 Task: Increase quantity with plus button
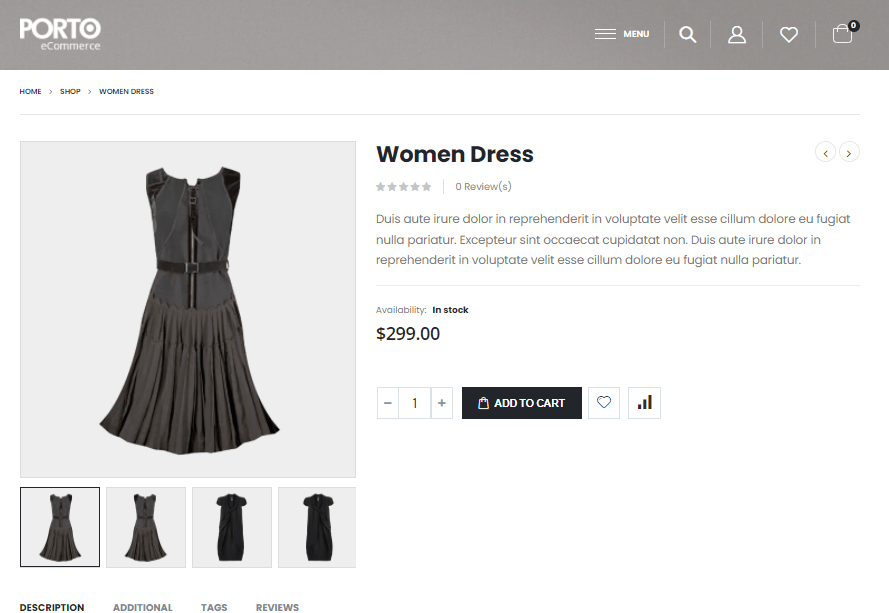[x=441, y=403]
